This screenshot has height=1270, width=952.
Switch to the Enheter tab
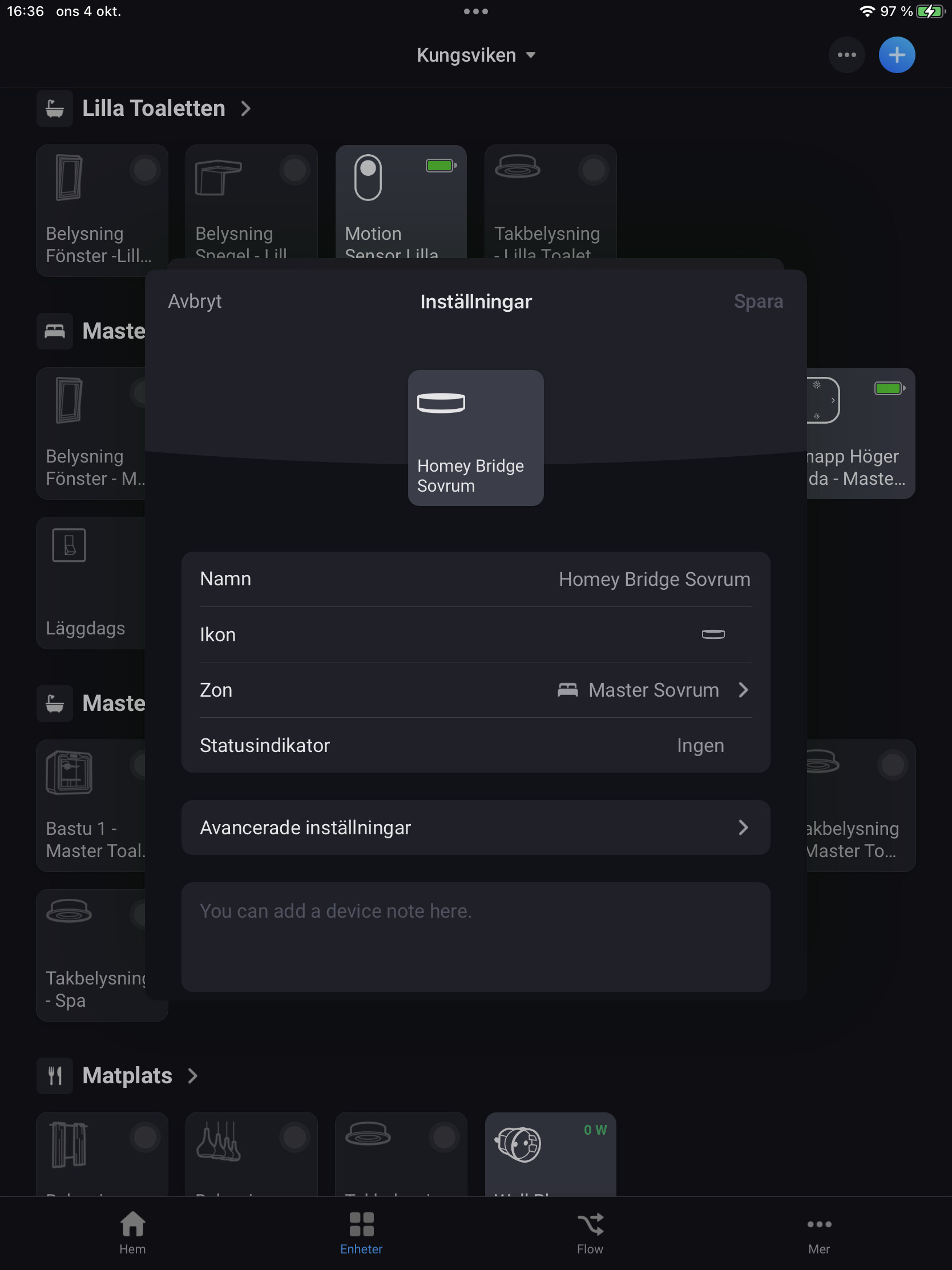(361, 1233)
